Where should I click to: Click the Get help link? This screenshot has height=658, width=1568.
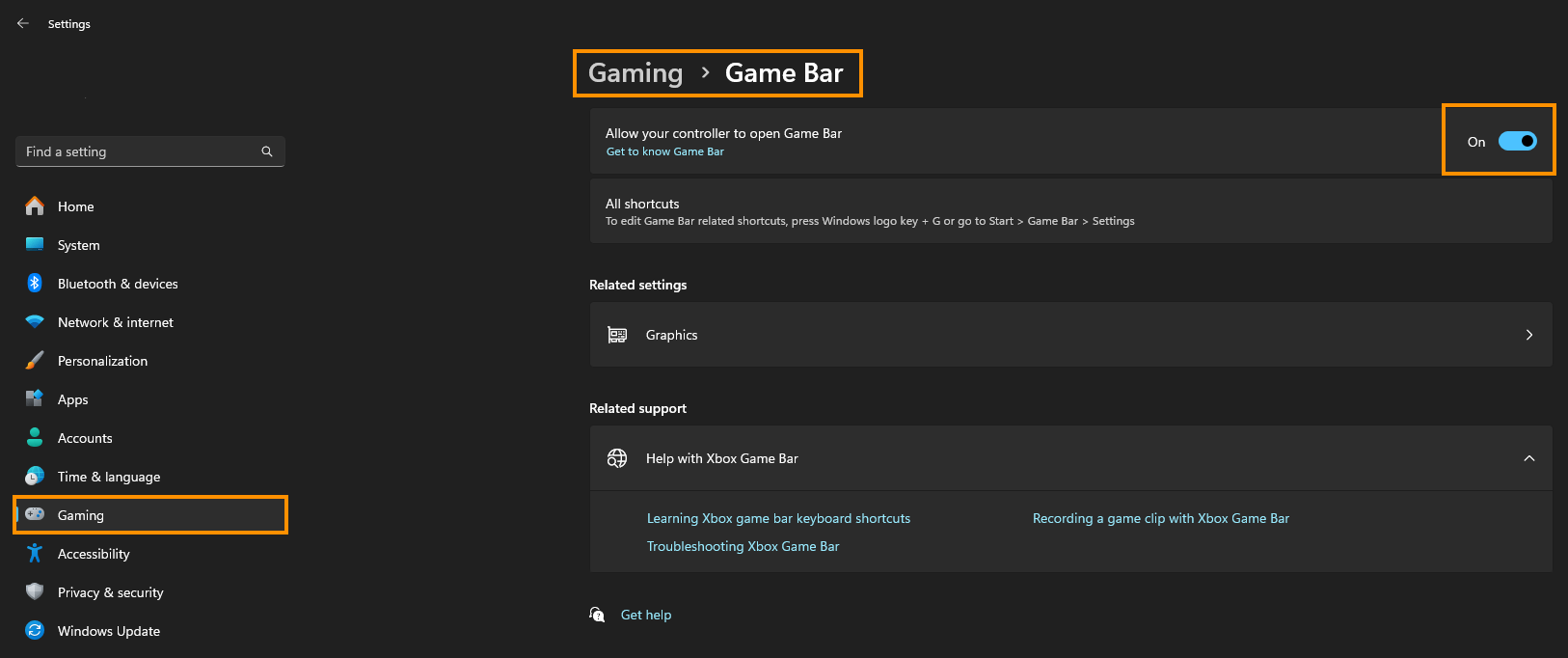click(x=646, y=615)
